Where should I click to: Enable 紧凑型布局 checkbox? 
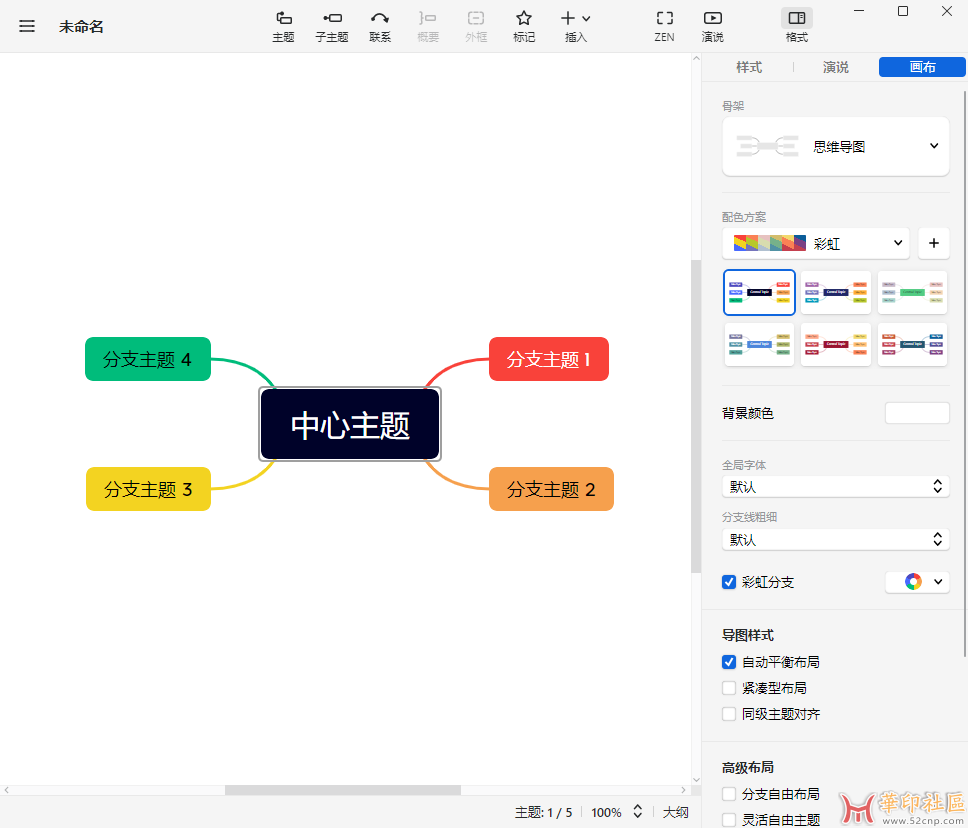click(728, 688)
